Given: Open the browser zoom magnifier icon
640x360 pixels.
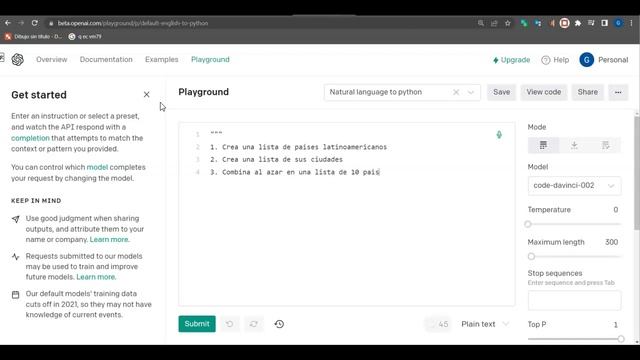Looking at the screenshot, I should 481,23.
